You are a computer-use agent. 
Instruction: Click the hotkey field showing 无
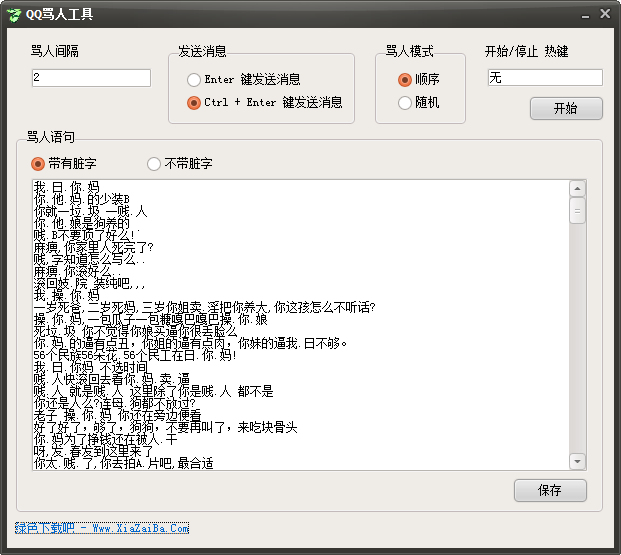click(545, 78)
